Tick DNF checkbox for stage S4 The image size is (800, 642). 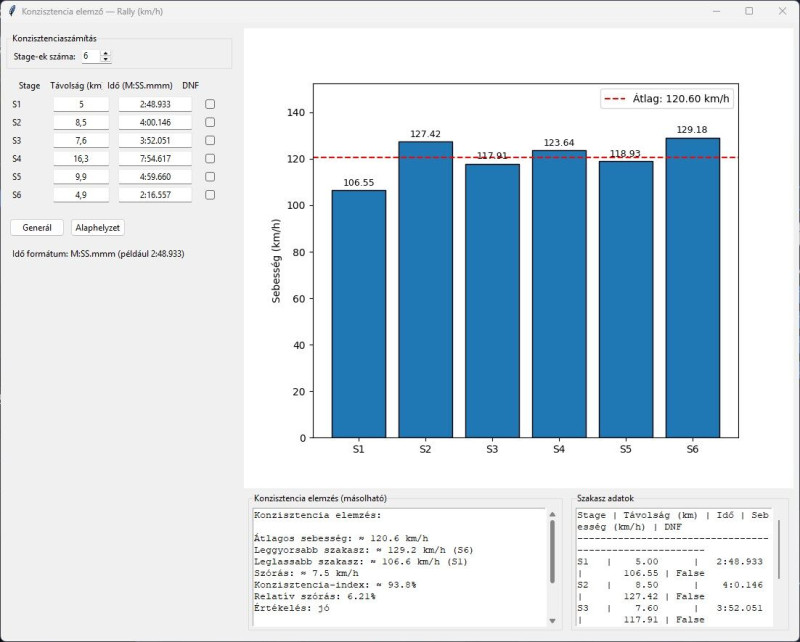[210, 158]
